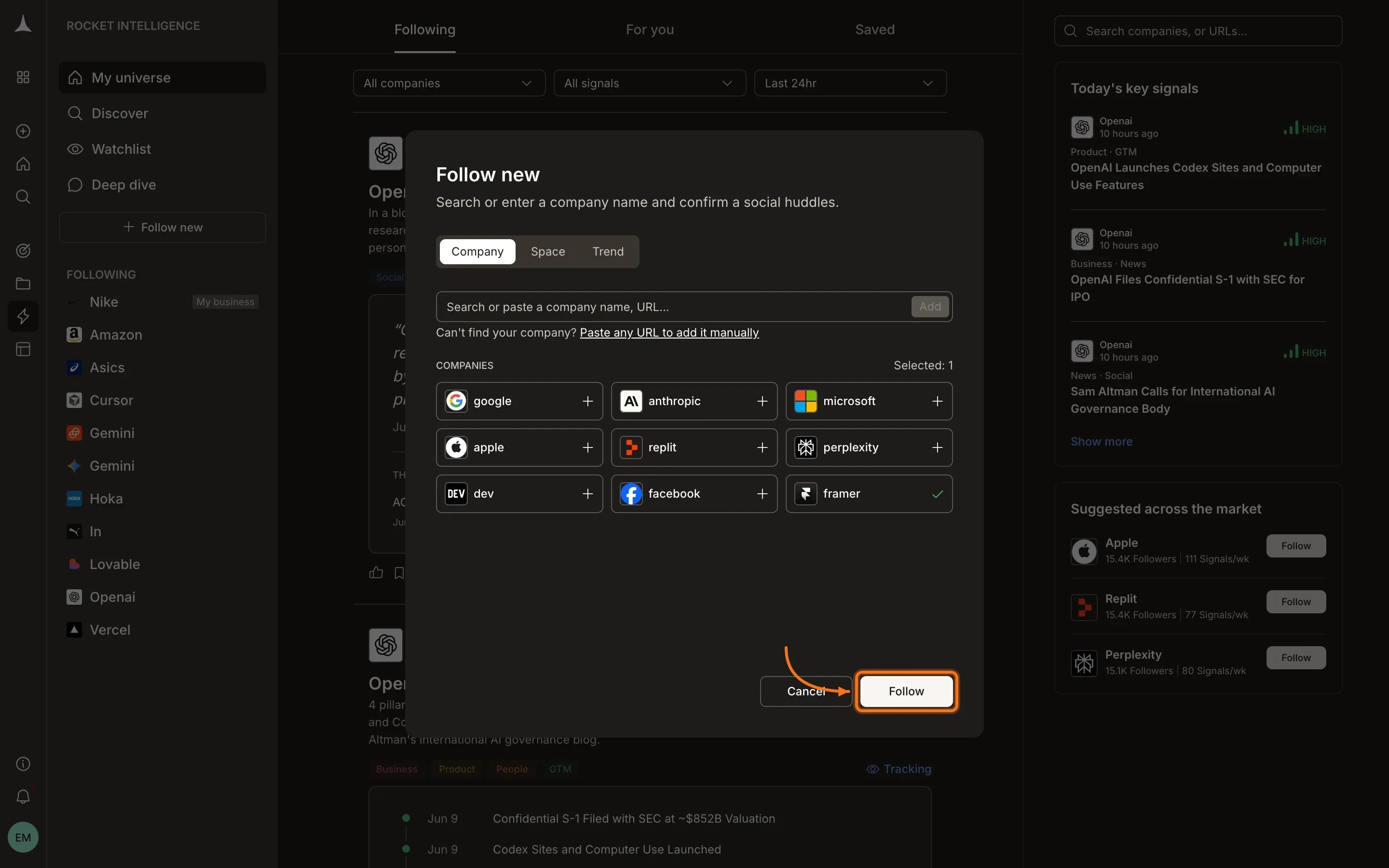The image size is (1389, 868).
Task: Switch to the Saved tab
Action: [875, 30]
